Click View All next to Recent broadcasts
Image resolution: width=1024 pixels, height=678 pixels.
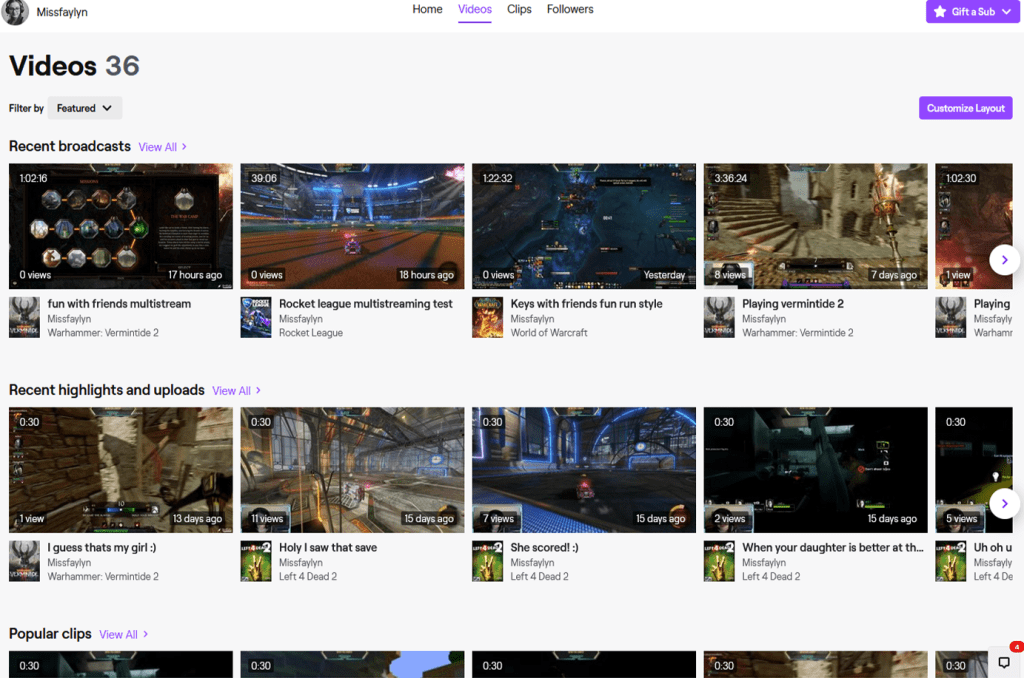click(163, 147)
